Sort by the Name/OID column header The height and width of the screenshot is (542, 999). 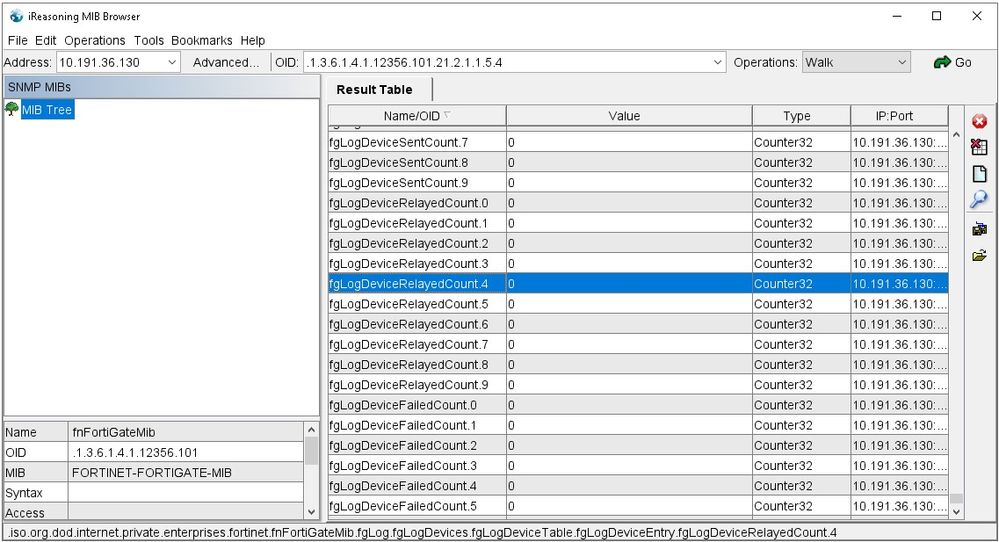point(417,116)
